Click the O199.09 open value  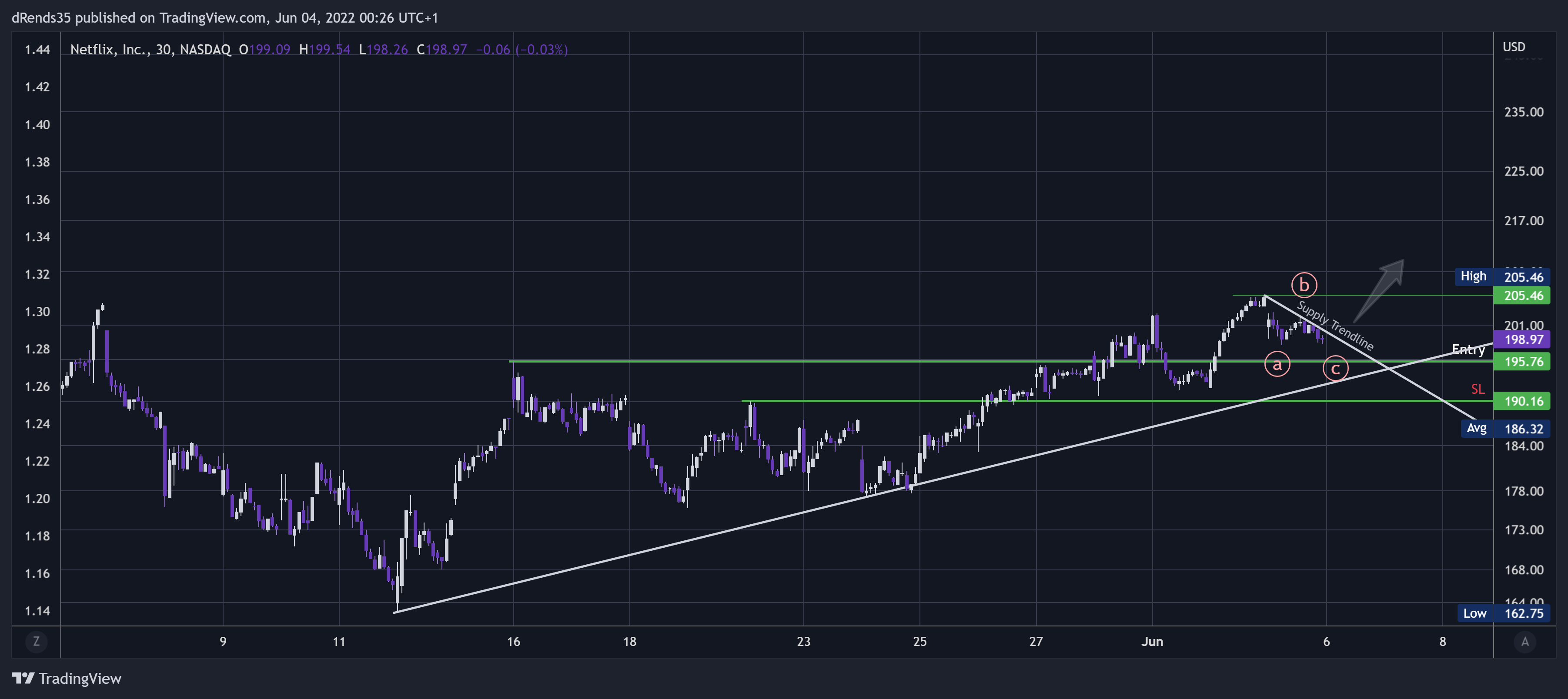[x=264, y=49]
